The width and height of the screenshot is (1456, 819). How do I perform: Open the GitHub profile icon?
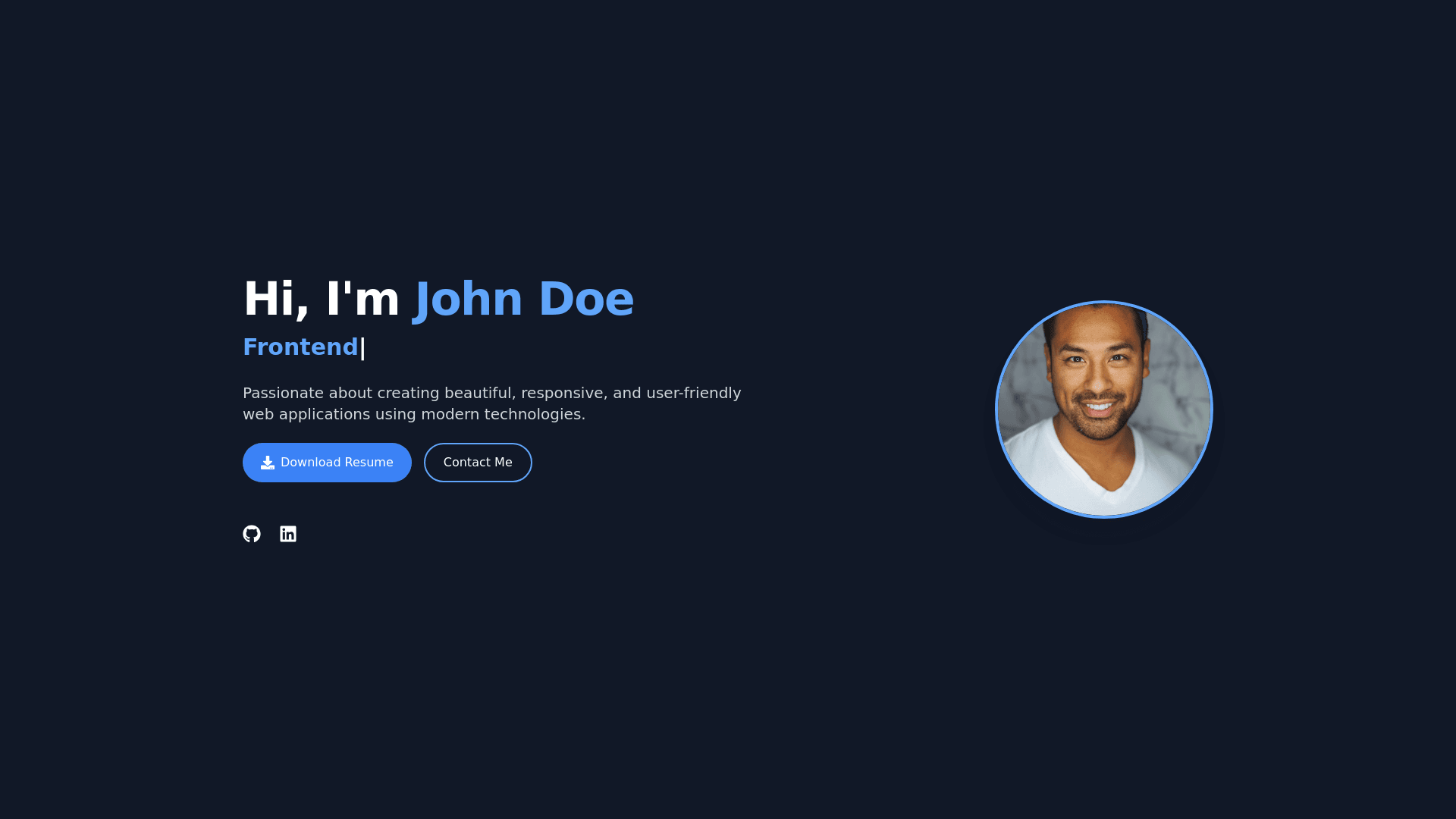pos(252,534)
